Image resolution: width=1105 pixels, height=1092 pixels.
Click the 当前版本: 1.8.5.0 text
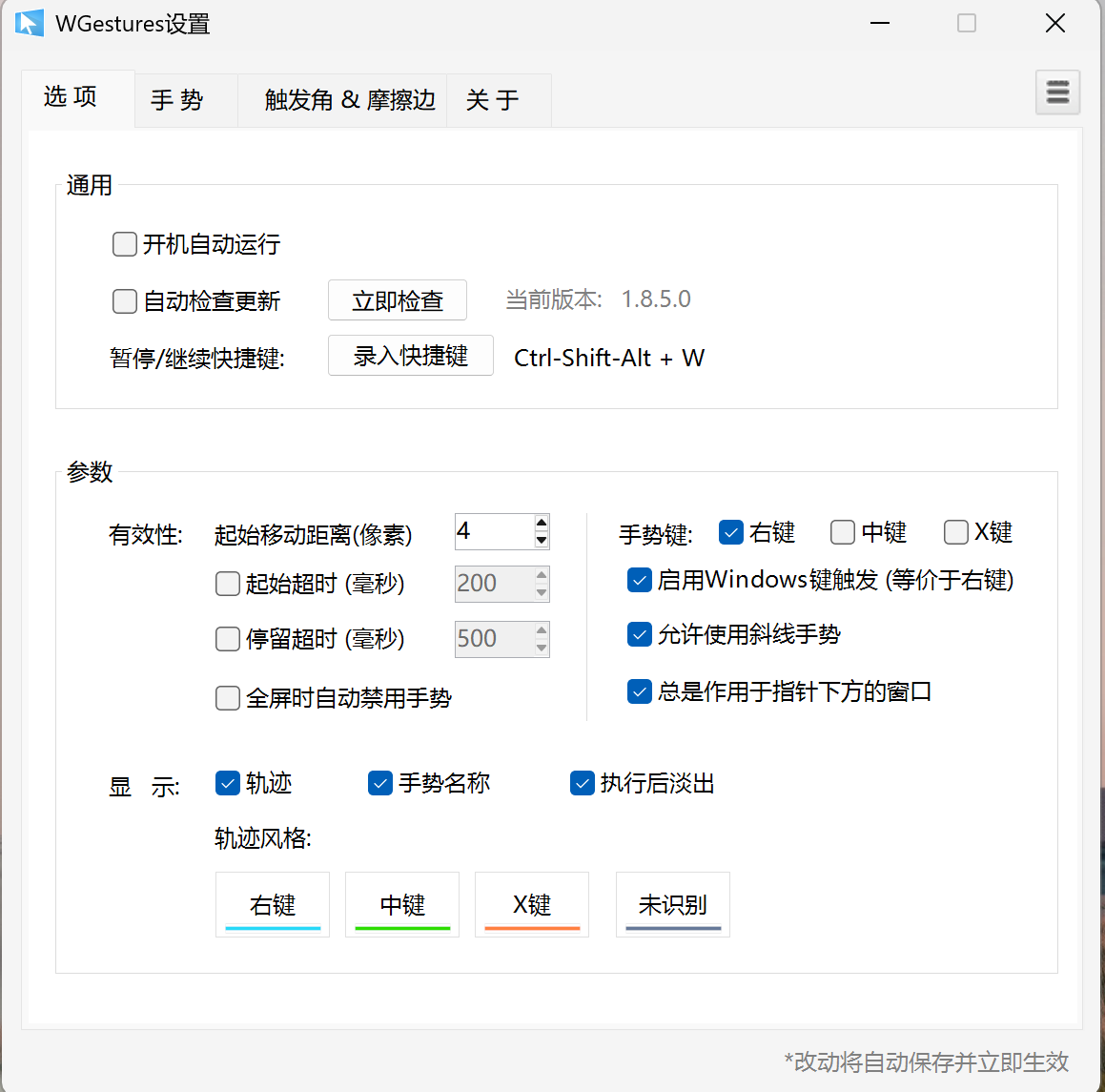[x=599, y=299]
